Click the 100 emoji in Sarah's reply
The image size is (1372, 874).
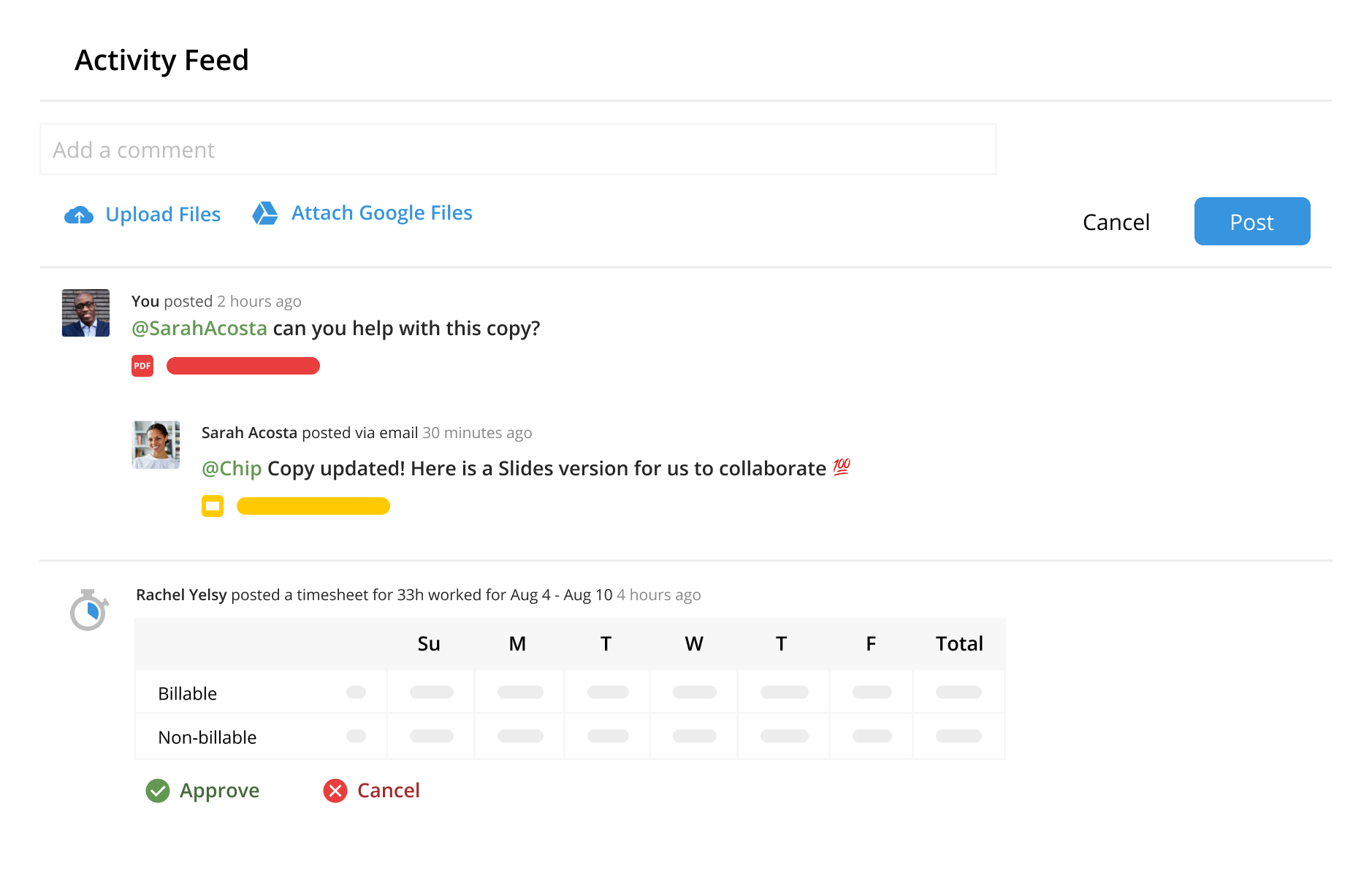(842, 467)
